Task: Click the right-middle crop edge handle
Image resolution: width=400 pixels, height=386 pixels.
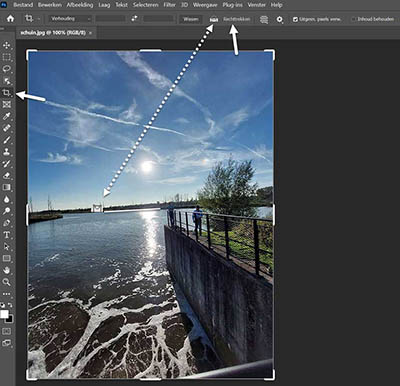Action: (274, 214)
